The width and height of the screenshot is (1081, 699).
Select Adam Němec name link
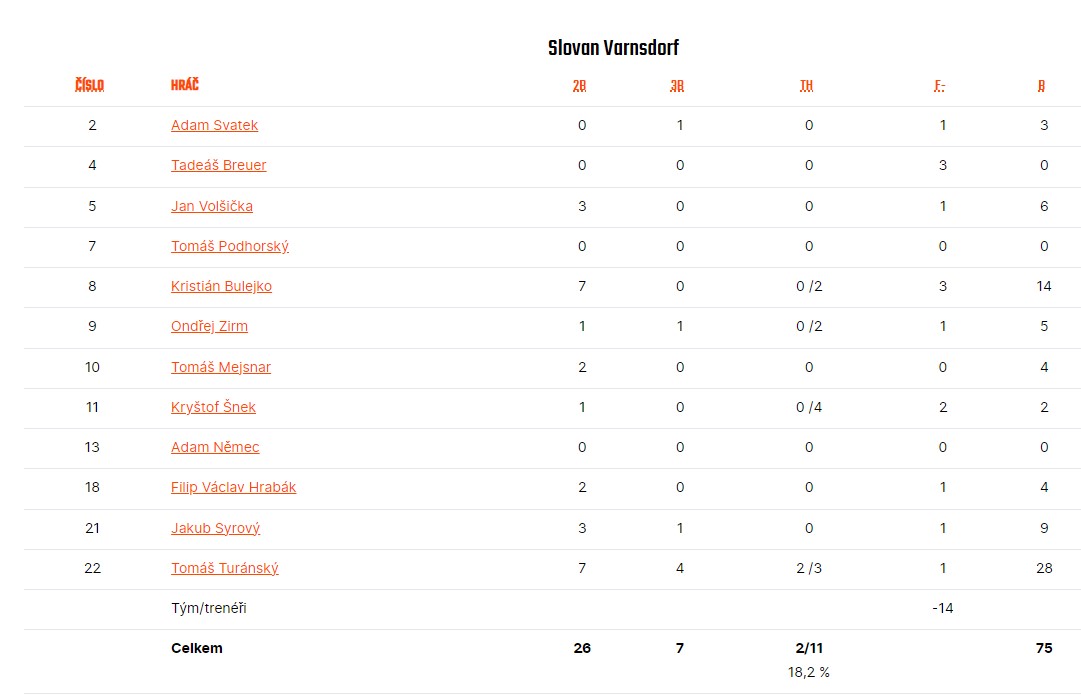tap(215, 447)
